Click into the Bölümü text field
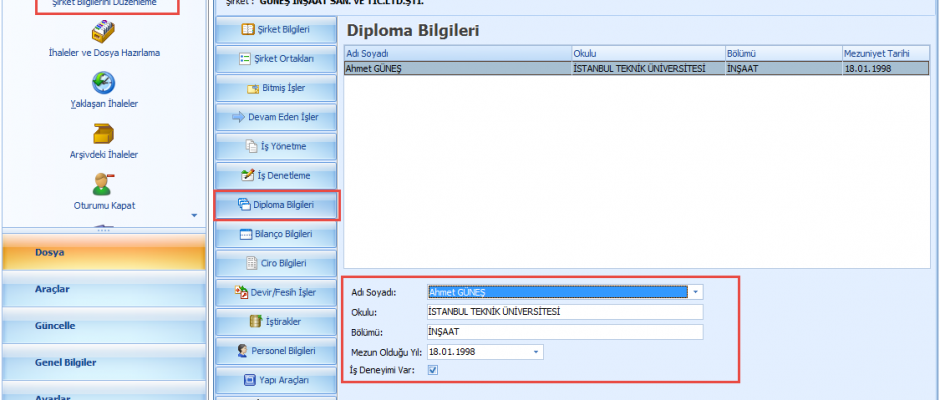This screenshot has height=400, width=940. click(x=564, y=332)
